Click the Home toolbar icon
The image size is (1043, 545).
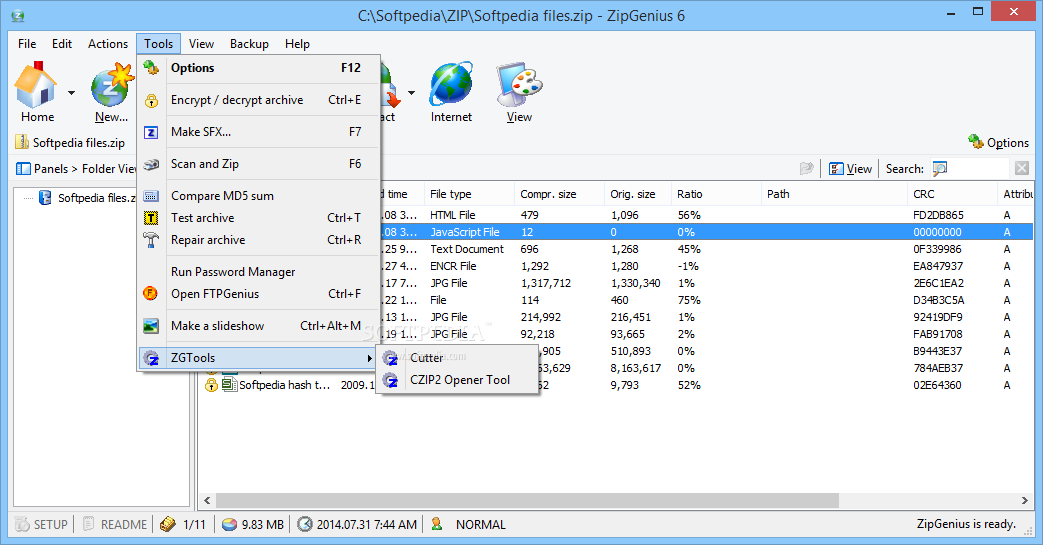point(35,85)
